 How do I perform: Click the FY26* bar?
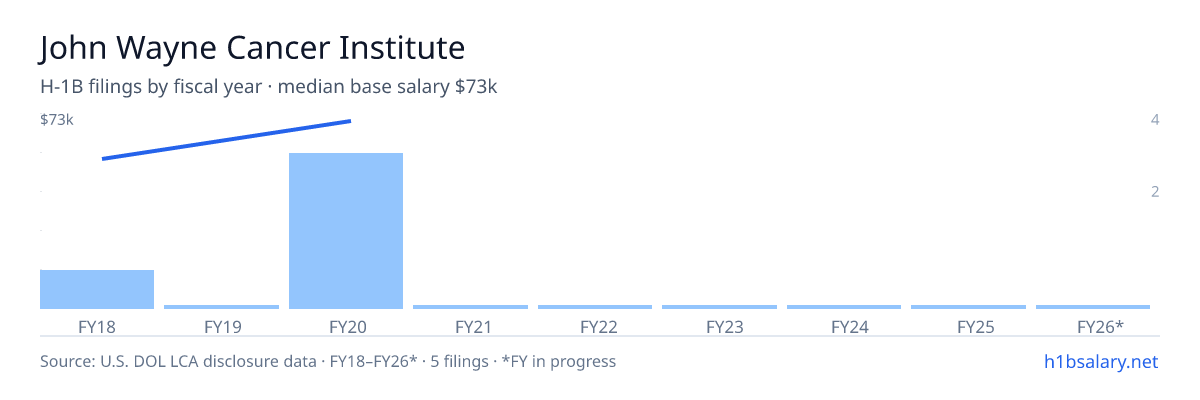click(x=1093, y=307)
